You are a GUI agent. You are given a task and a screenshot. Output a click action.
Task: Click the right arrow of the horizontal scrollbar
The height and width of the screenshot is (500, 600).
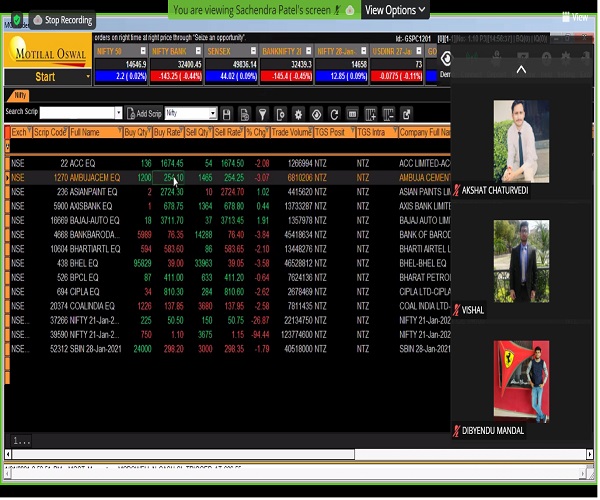click(590, 455)
